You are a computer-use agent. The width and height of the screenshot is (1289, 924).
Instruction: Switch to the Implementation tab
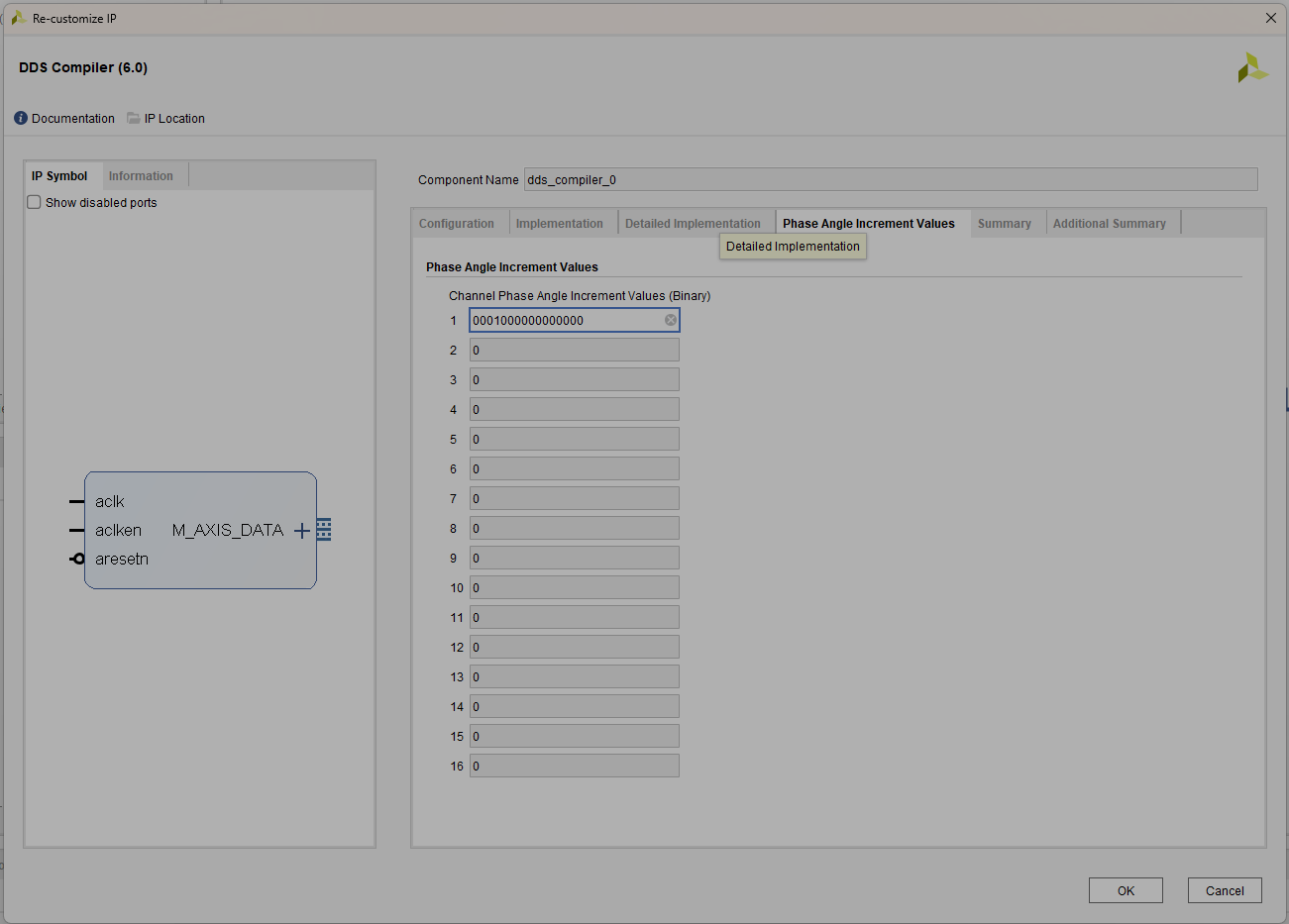pos(560,224)
